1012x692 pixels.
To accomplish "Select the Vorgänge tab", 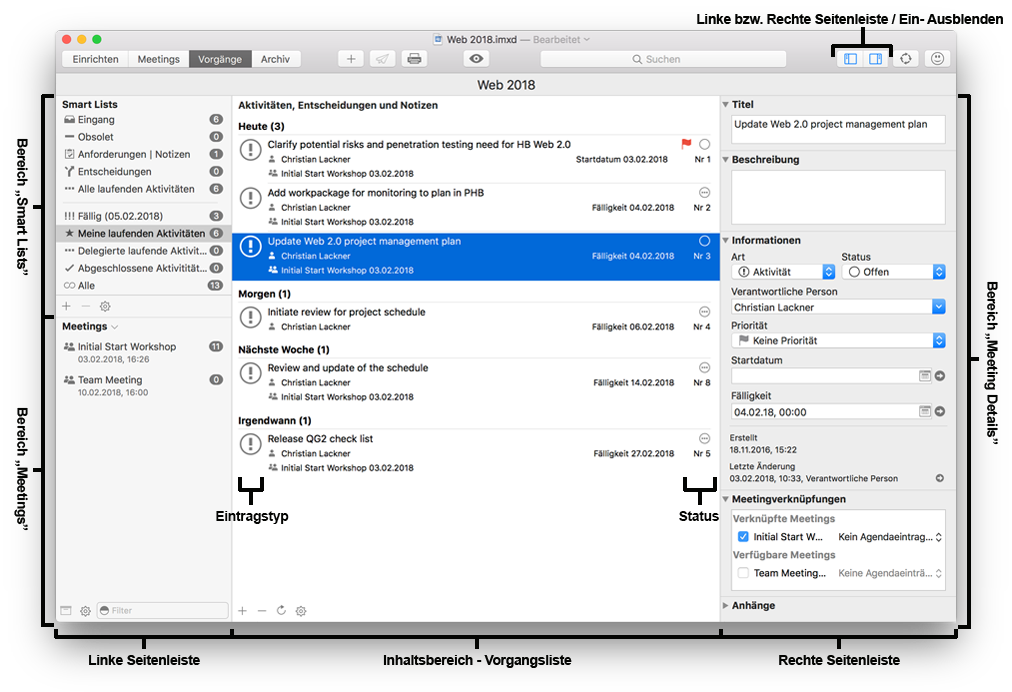I will tap(220, 59).
